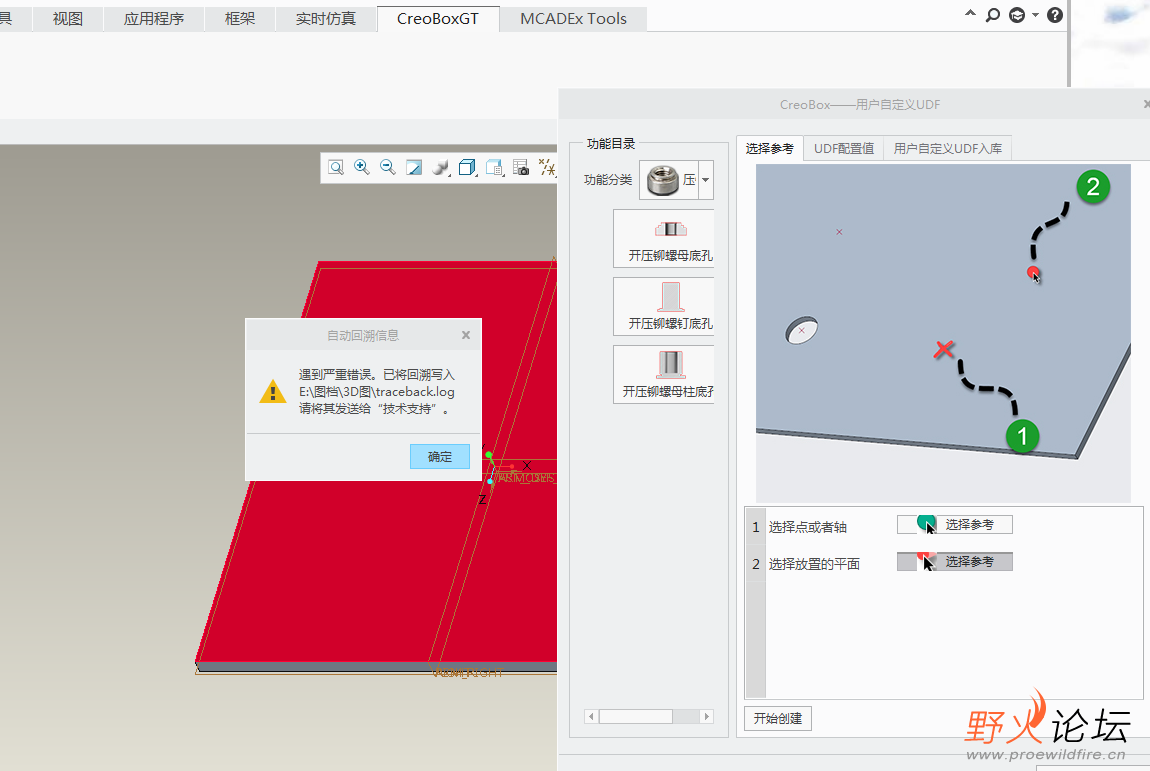Click 选择参考 button for 选择点或者轴
Screen dimensions: 1150x771
pyautogui.click(x=955, y=525)
